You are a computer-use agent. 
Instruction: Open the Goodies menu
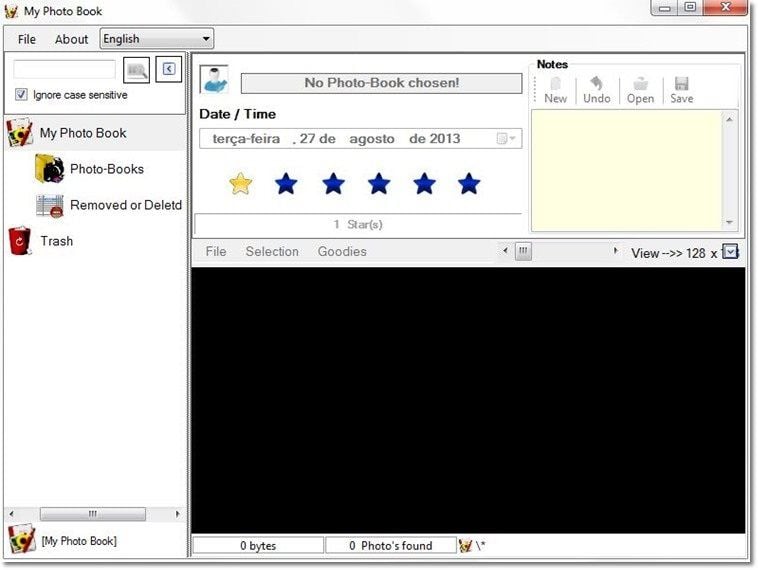(x=342, y=252)
